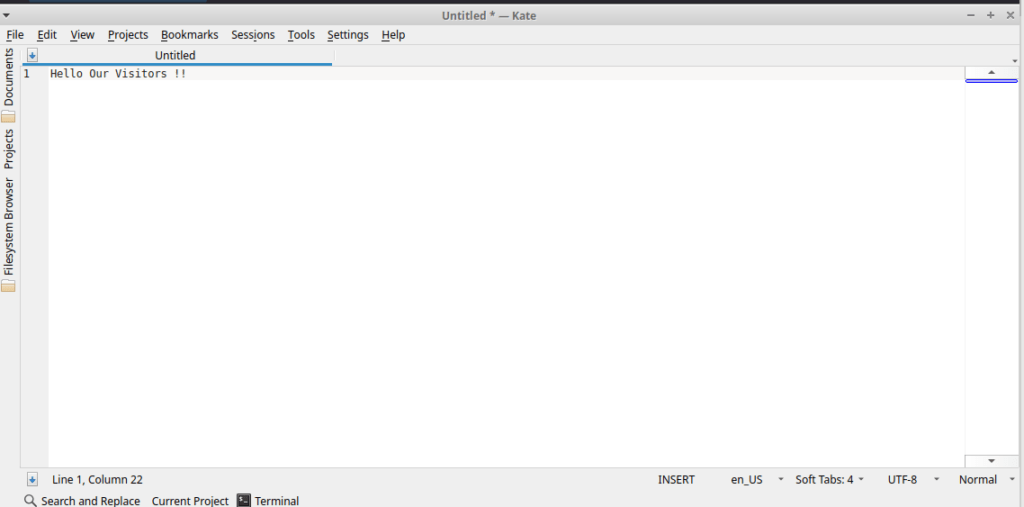
Task: Click Line 1, Column 22 indicator
Action: [97, 480]
